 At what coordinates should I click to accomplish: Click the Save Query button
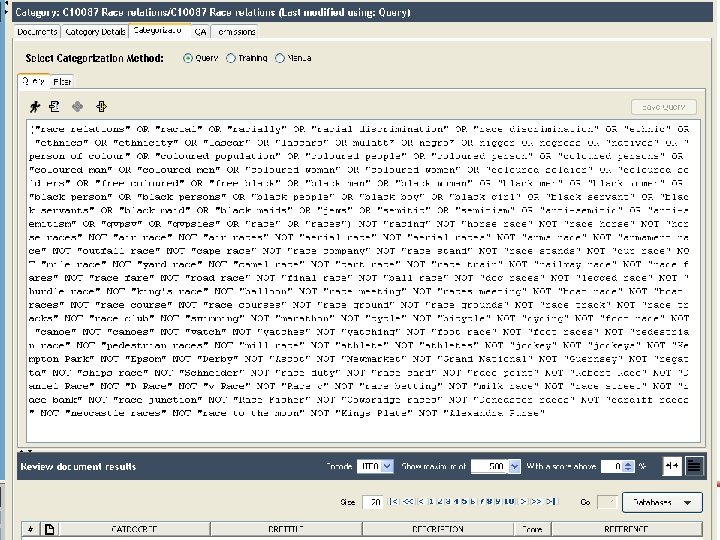[x=664, y=107]
